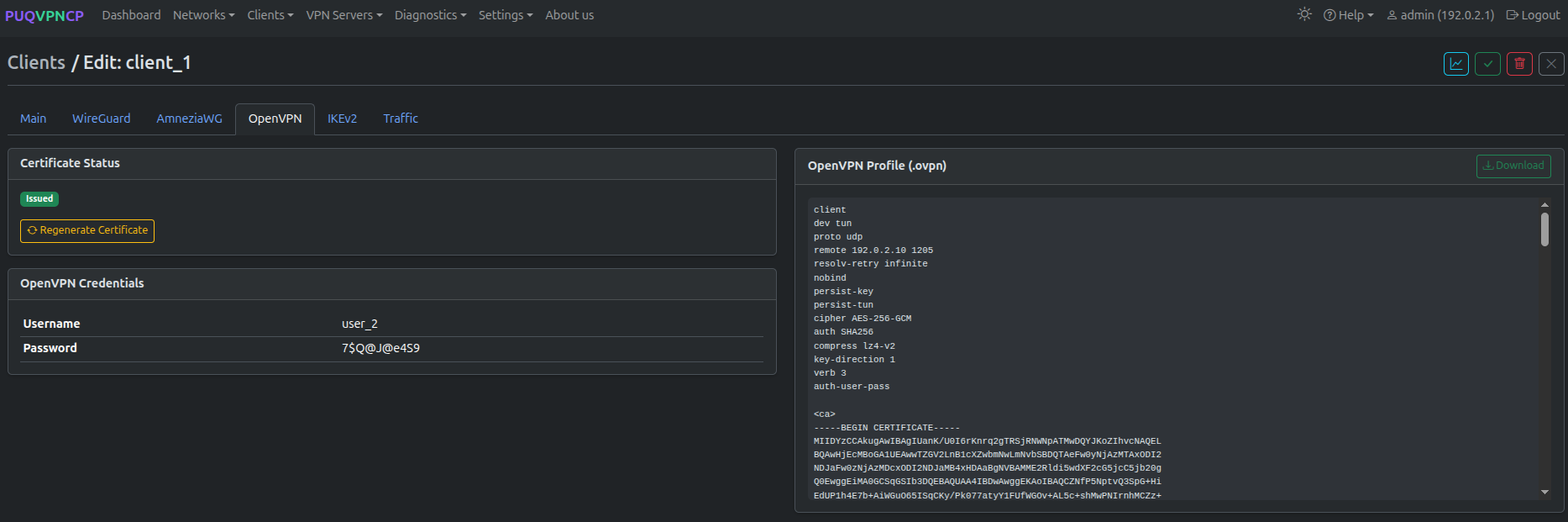Image resolution: width=1568 pixels, height=522 pixels.
Task: Click the 'compress lz4-v2' line
Action: 854,346
